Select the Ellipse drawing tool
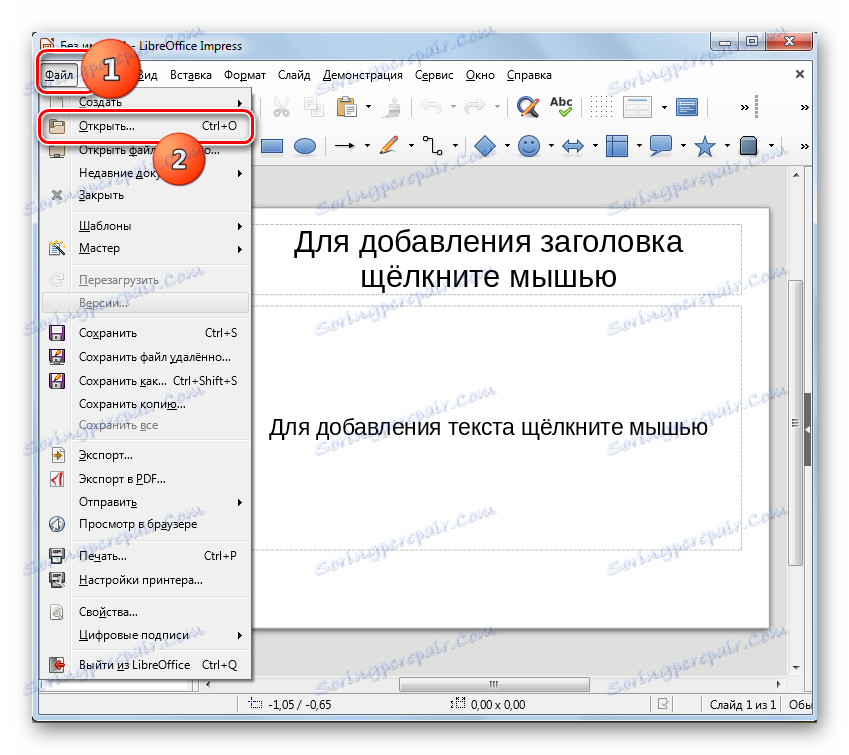849x755 pixels. coord(304,146)
